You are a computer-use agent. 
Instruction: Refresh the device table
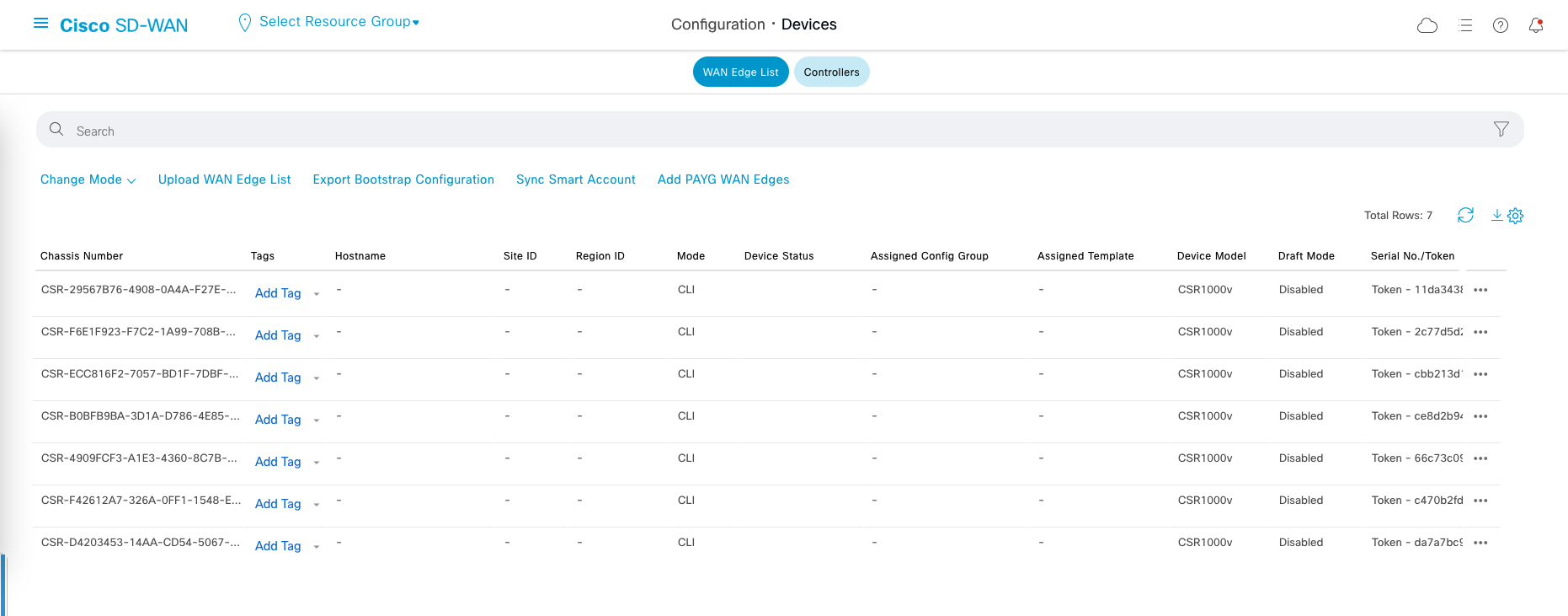click(x=1465, y=216)
